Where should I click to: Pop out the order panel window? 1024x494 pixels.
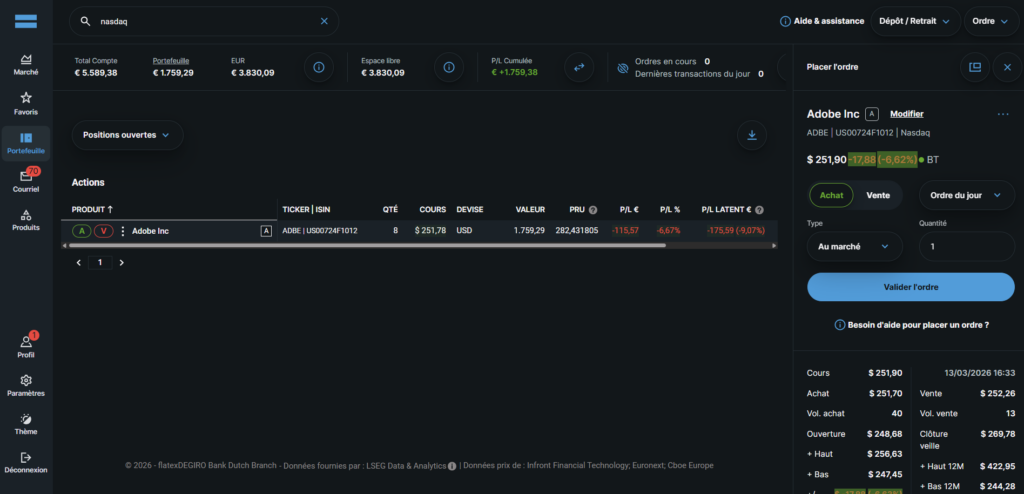[974, 67]
